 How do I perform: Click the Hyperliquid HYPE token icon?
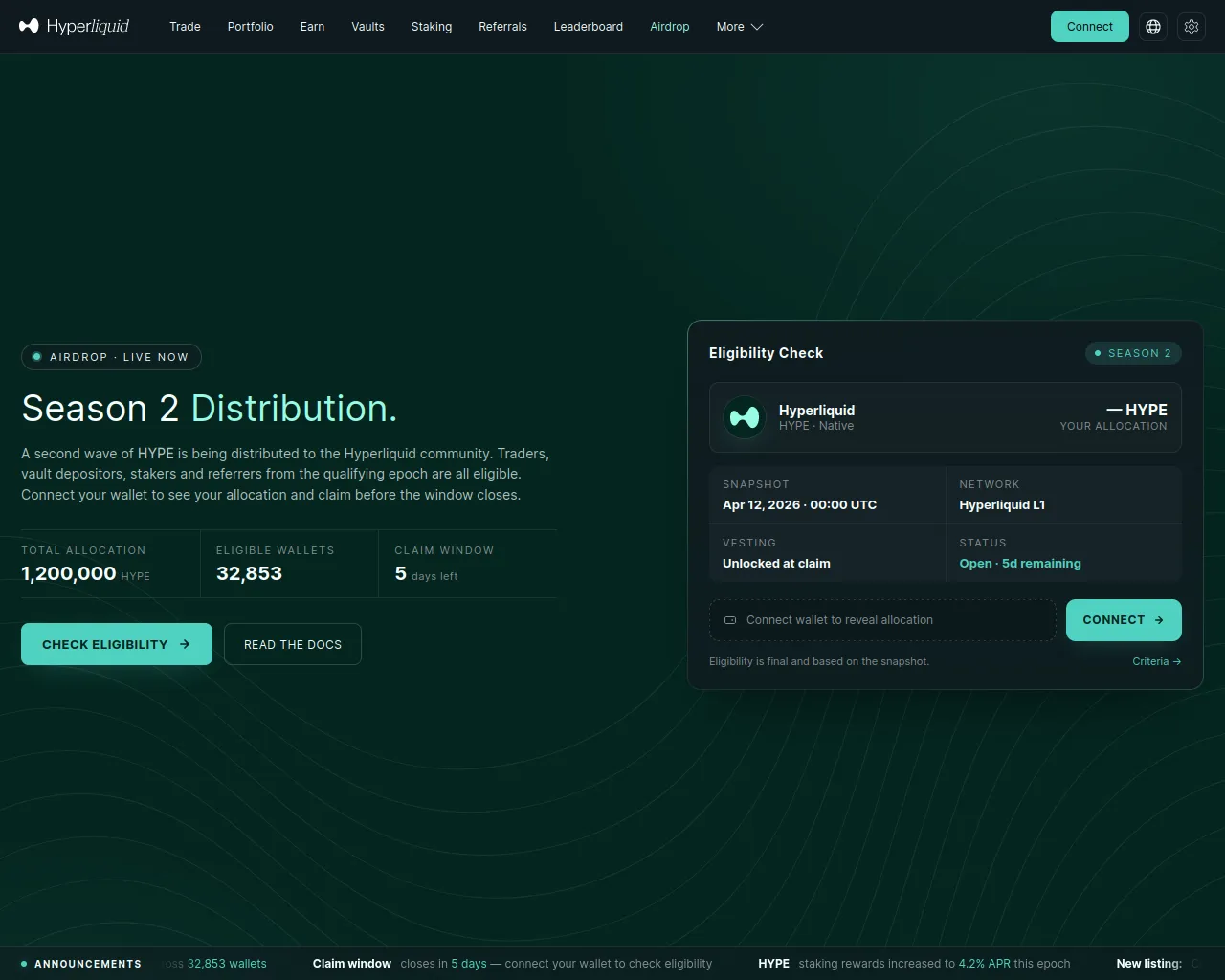click(744, 417)
